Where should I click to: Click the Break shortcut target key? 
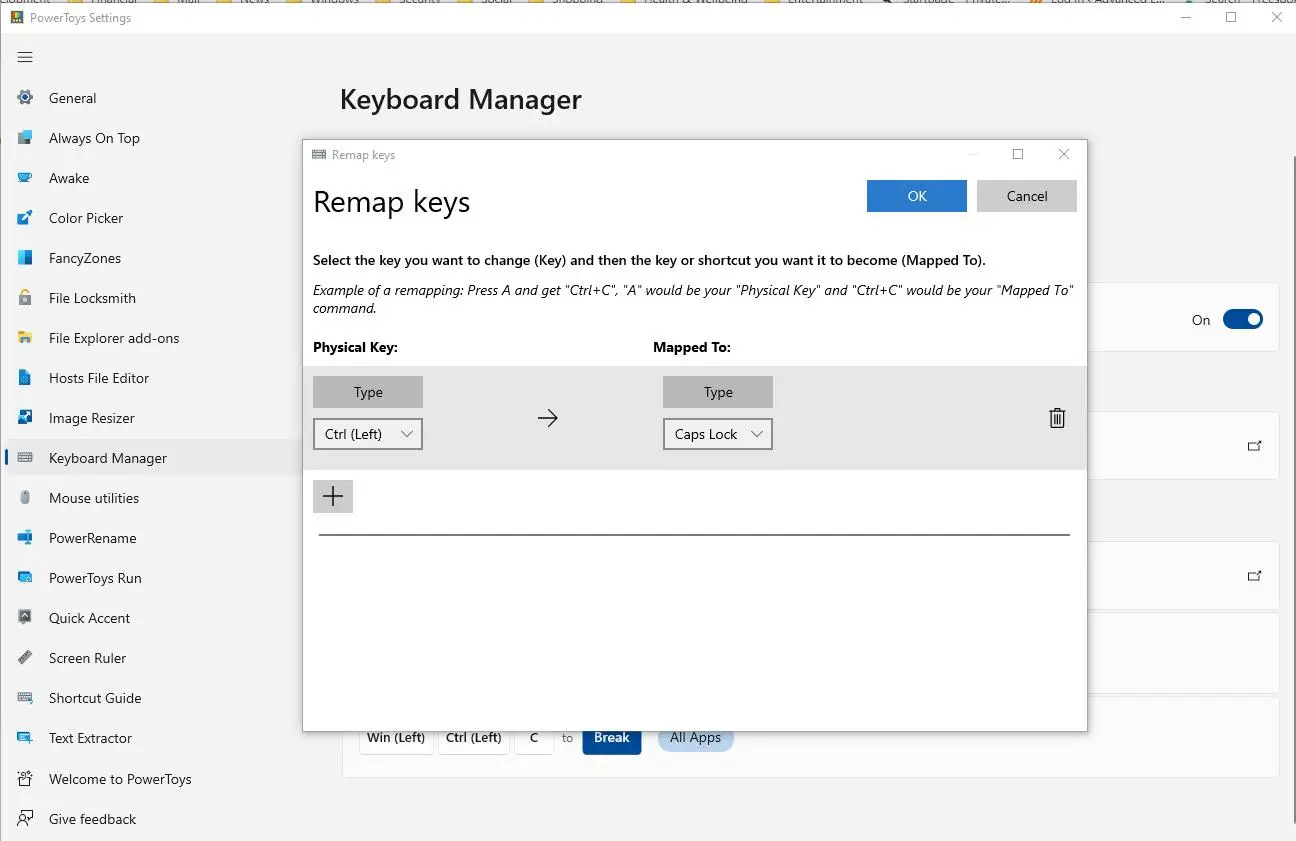(x=612, y=739)
